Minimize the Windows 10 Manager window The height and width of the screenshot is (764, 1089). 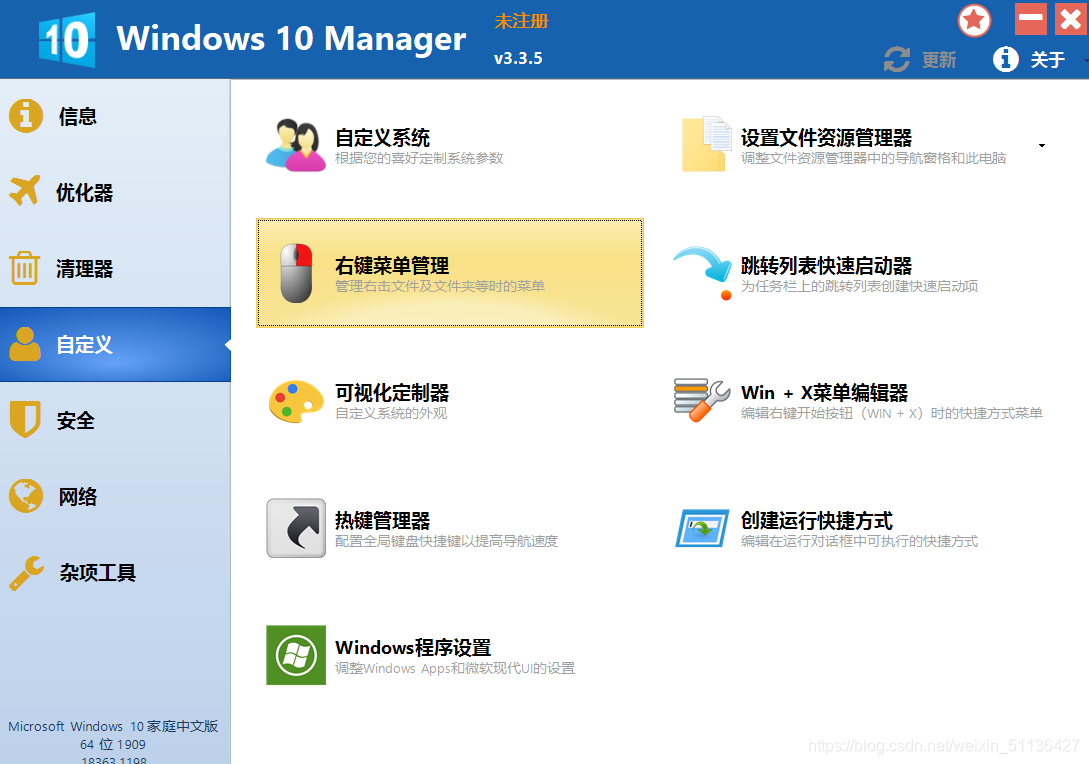coord(1031,19)
